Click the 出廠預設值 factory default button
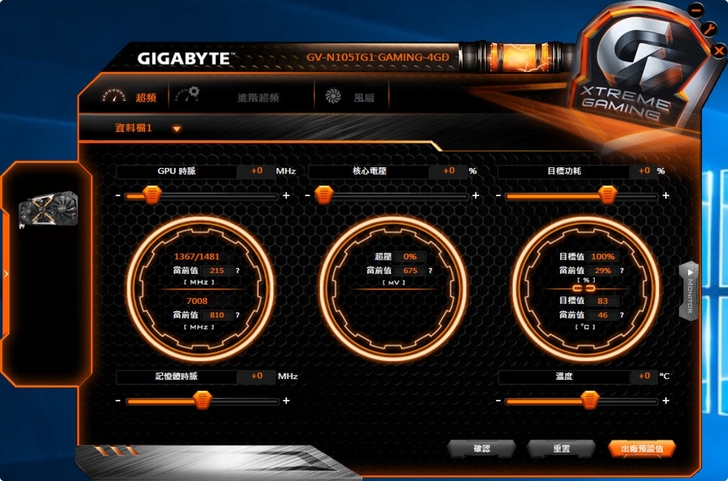 coord(642,448)
